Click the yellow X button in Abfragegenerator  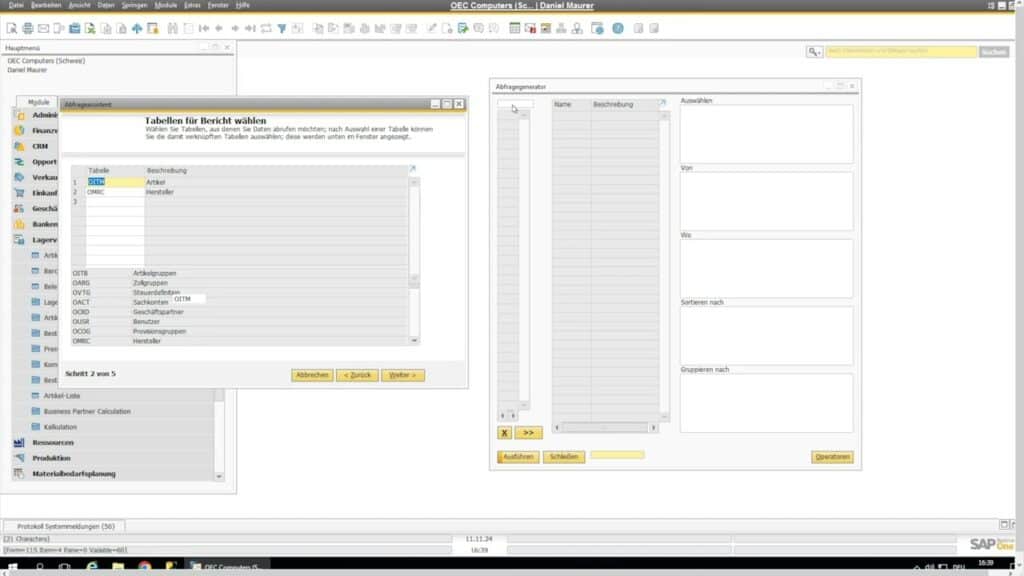[x=504, y=432]
